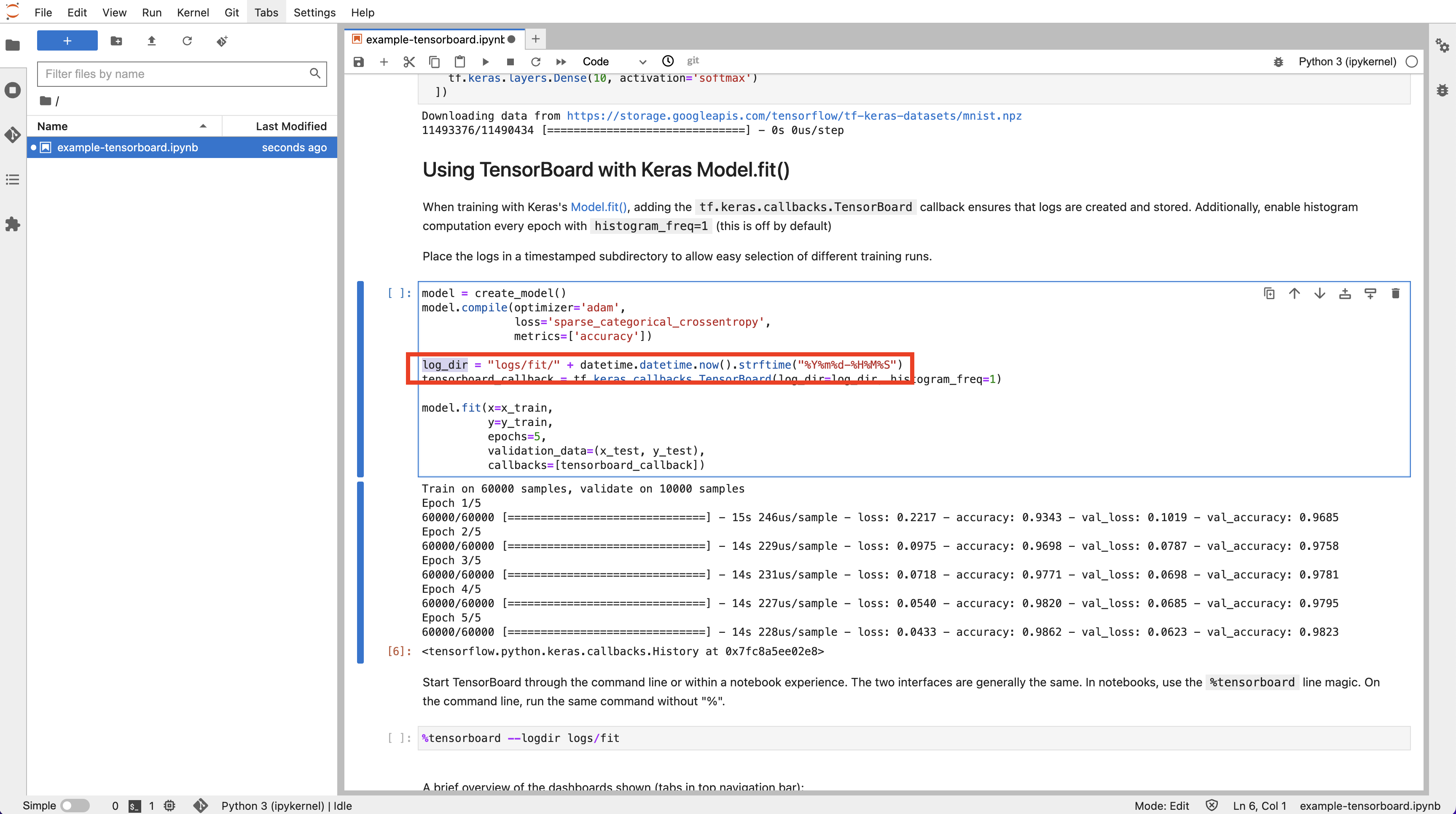
Task: Open the Git sidebar panel
Action: click(12, 134)
